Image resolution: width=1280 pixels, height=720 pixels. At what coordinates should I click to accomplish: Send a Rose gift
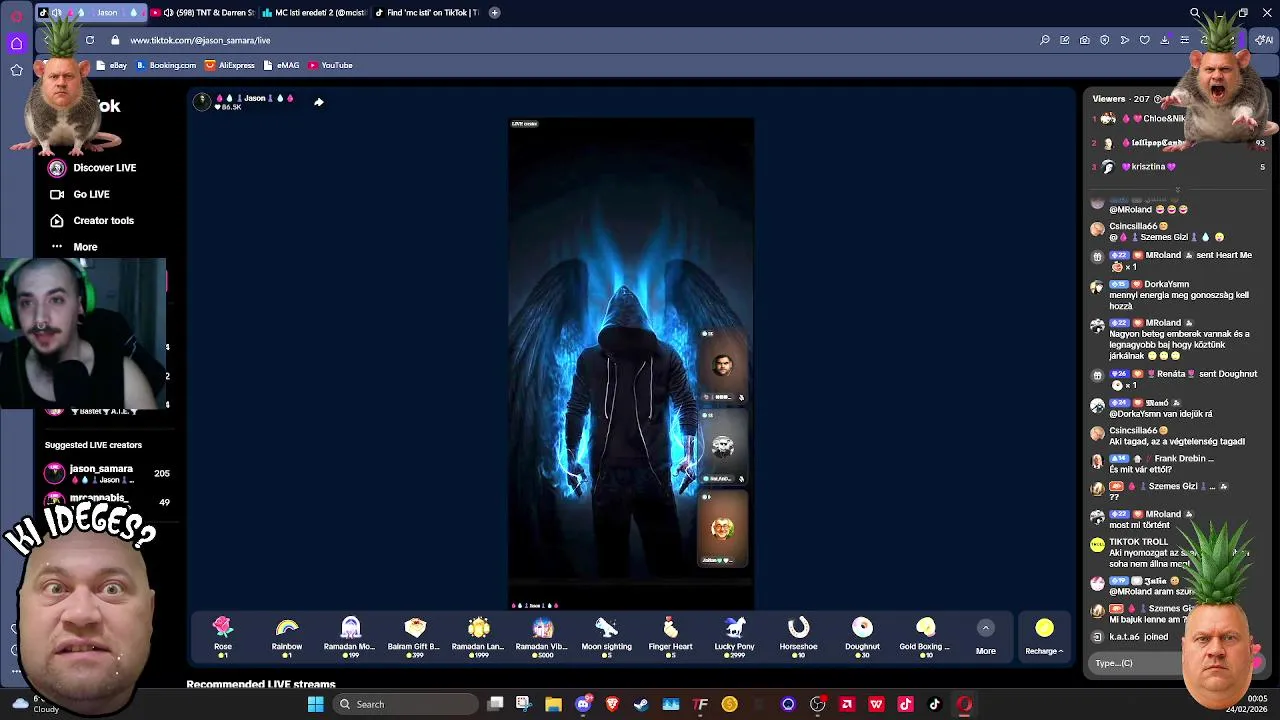pos(222,635)
